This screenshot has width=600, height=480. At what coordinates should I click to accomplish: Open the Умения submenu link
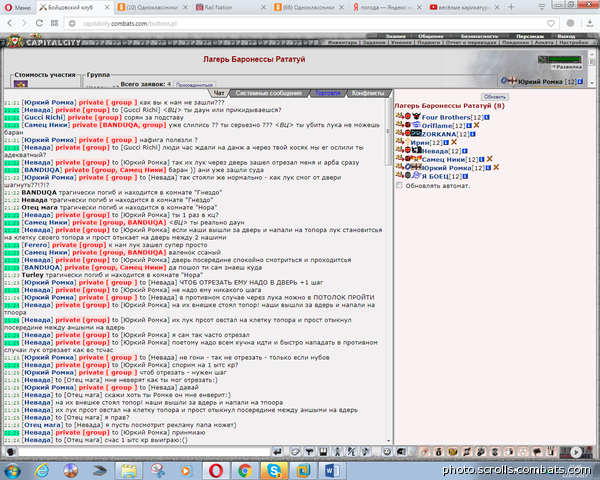(401, 42)
